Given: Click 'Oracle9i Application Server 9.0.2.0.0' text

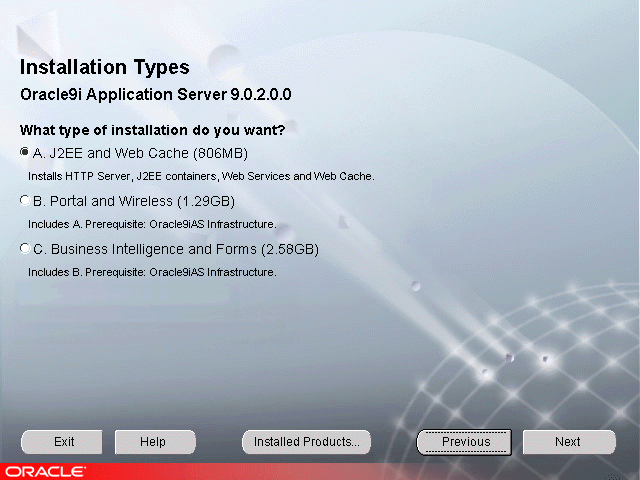Looking at the screenshot, I should [156, 94].
